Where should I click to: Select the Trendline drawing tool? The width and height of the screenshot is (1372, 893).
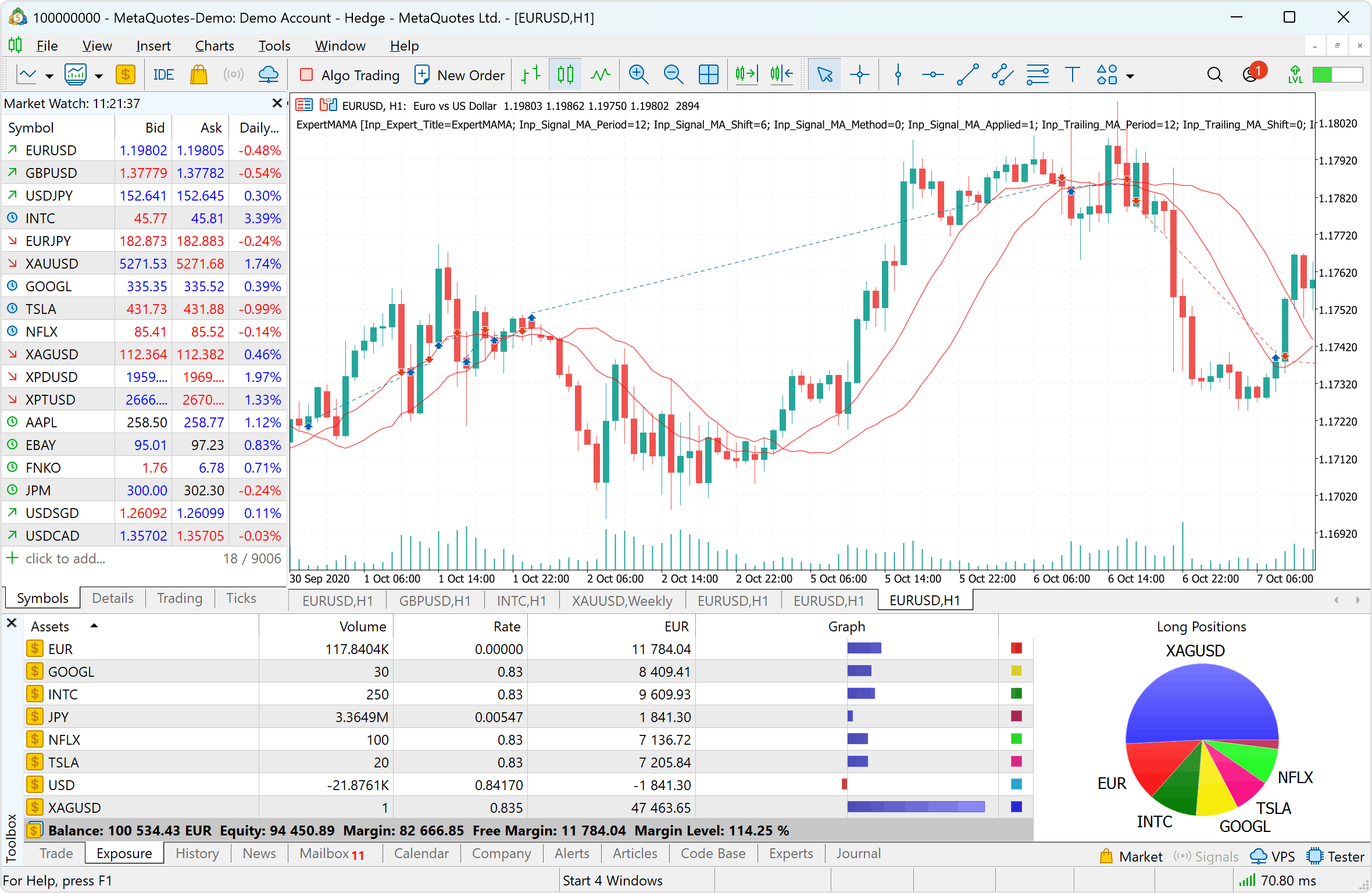point(967,75)
